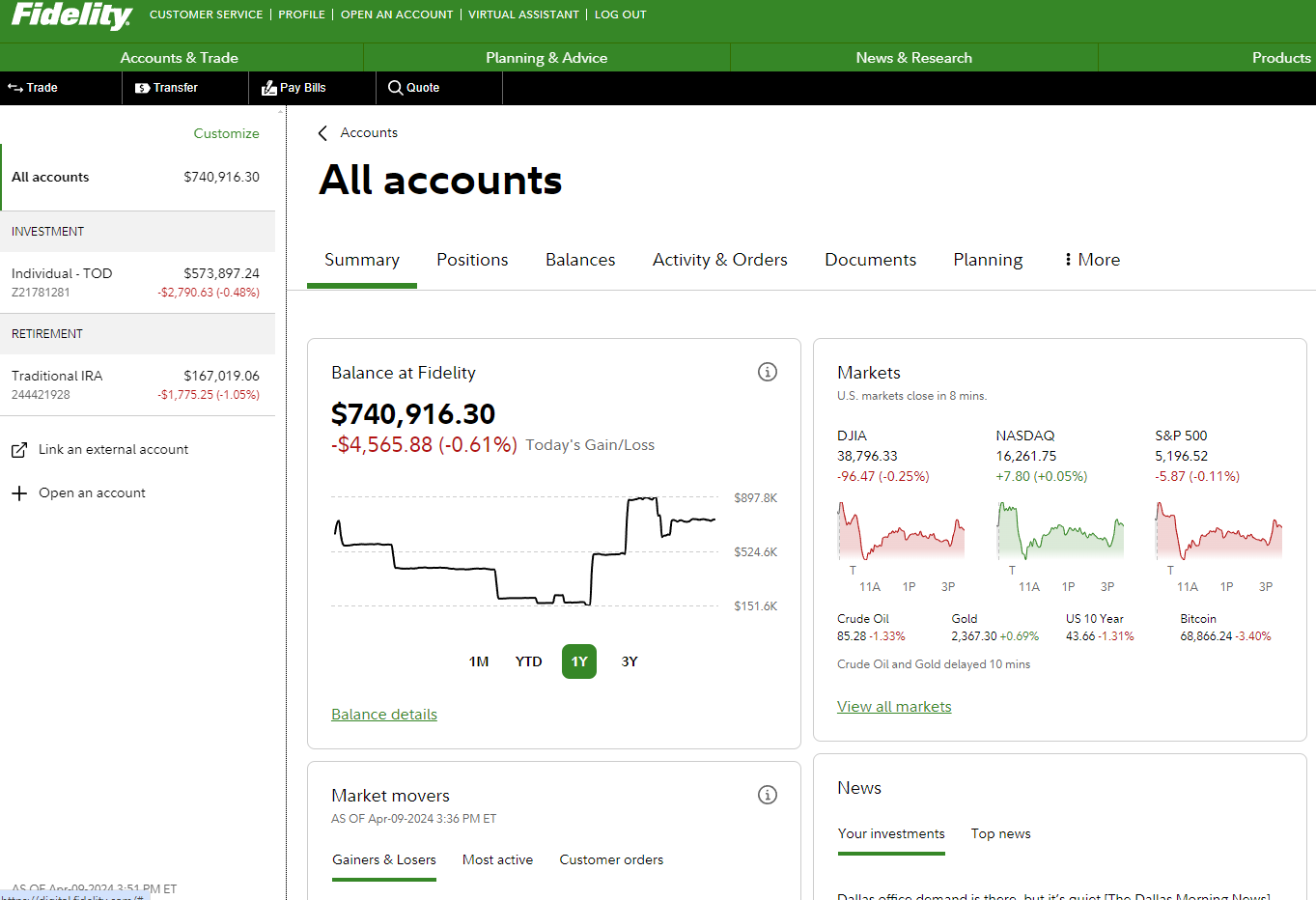Viewport: 1316px width, 900px height.
Task: Switch to the Activity & Orders tab
Action: point(719,260)
